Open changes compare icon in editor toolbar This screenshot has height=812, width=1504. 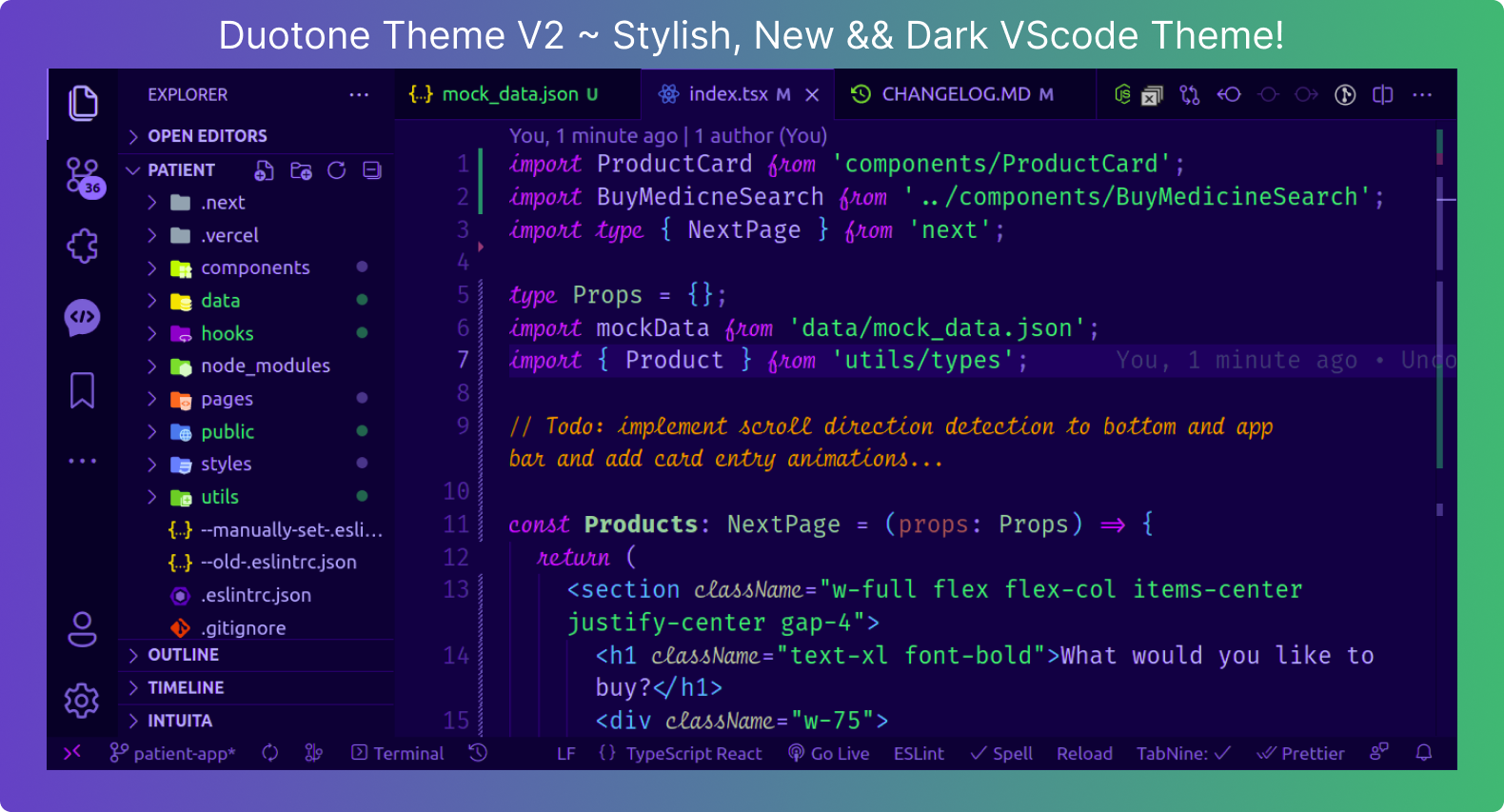[x=1190, y=94]
